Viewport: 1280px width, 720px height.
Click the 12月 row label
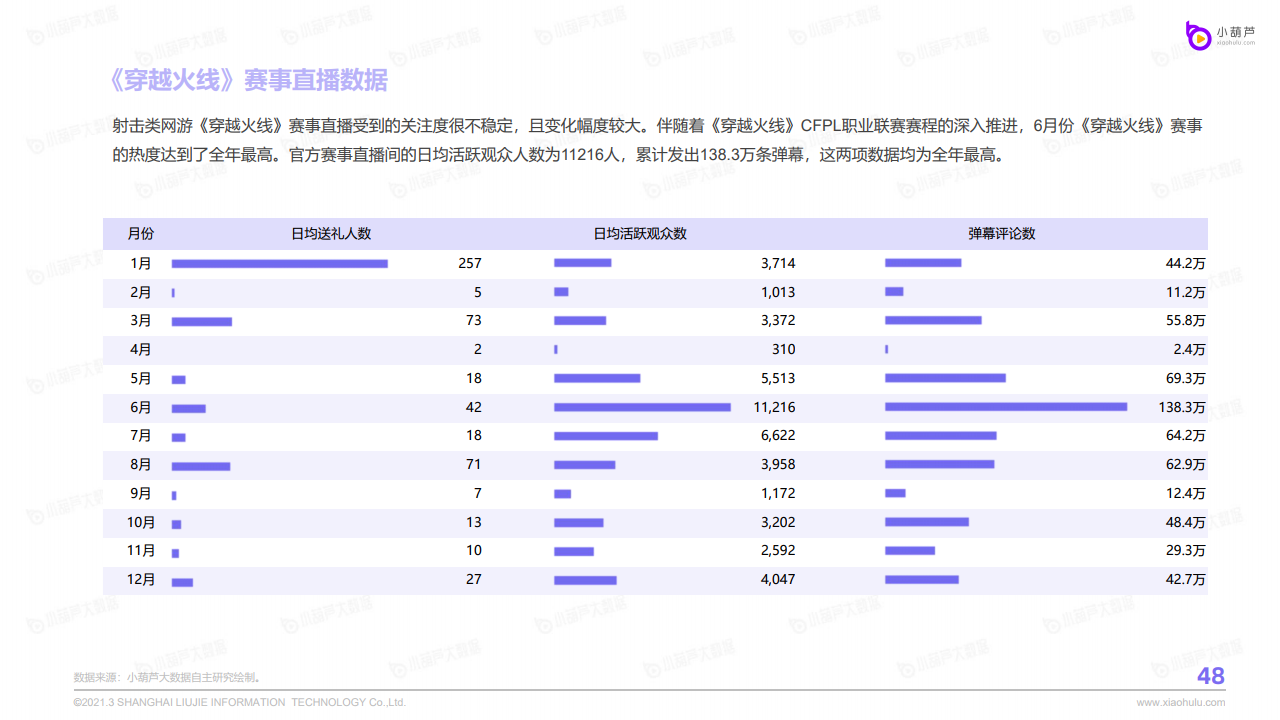[x=141, y=580]
